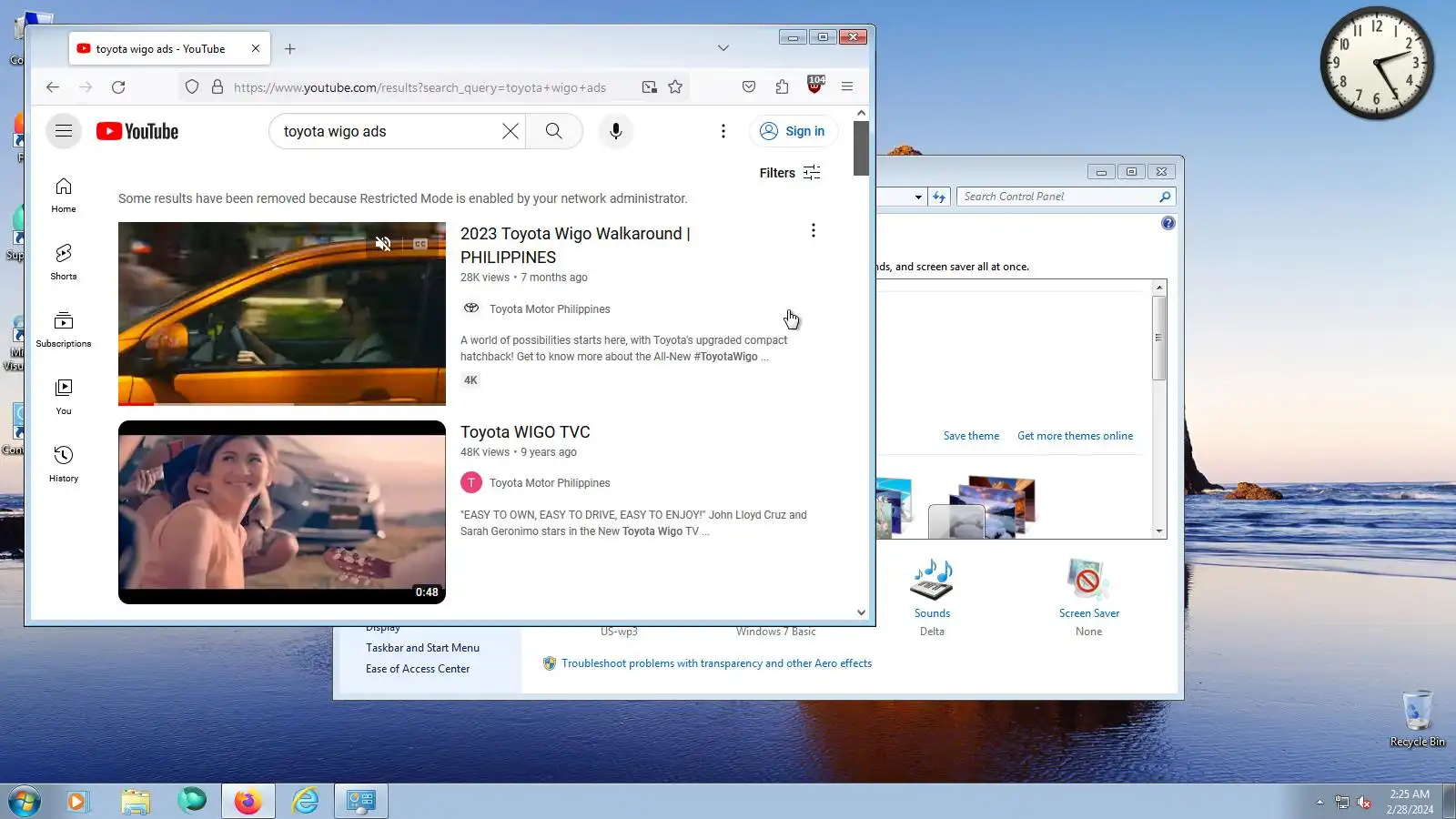Open Ease of Access Center link
Viewport: 1456px width, 819px height.
(x=418, y=669)
